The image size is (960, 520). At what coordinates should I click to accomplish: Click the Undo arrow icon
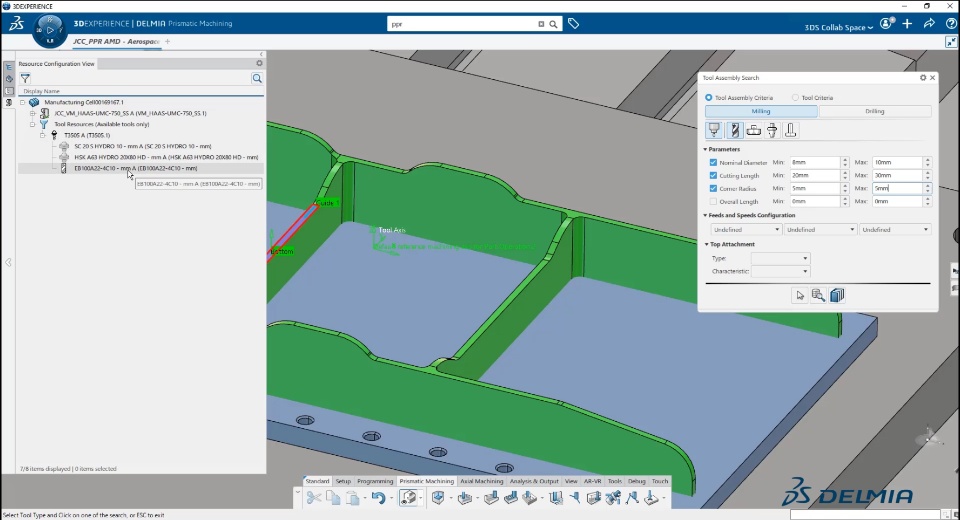[378, 498]
